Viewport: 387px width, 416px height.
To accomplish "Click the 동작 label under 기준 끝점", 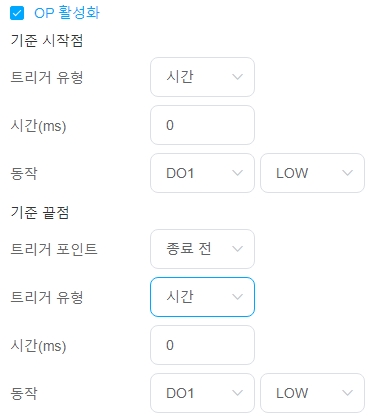I will point(24,393).
